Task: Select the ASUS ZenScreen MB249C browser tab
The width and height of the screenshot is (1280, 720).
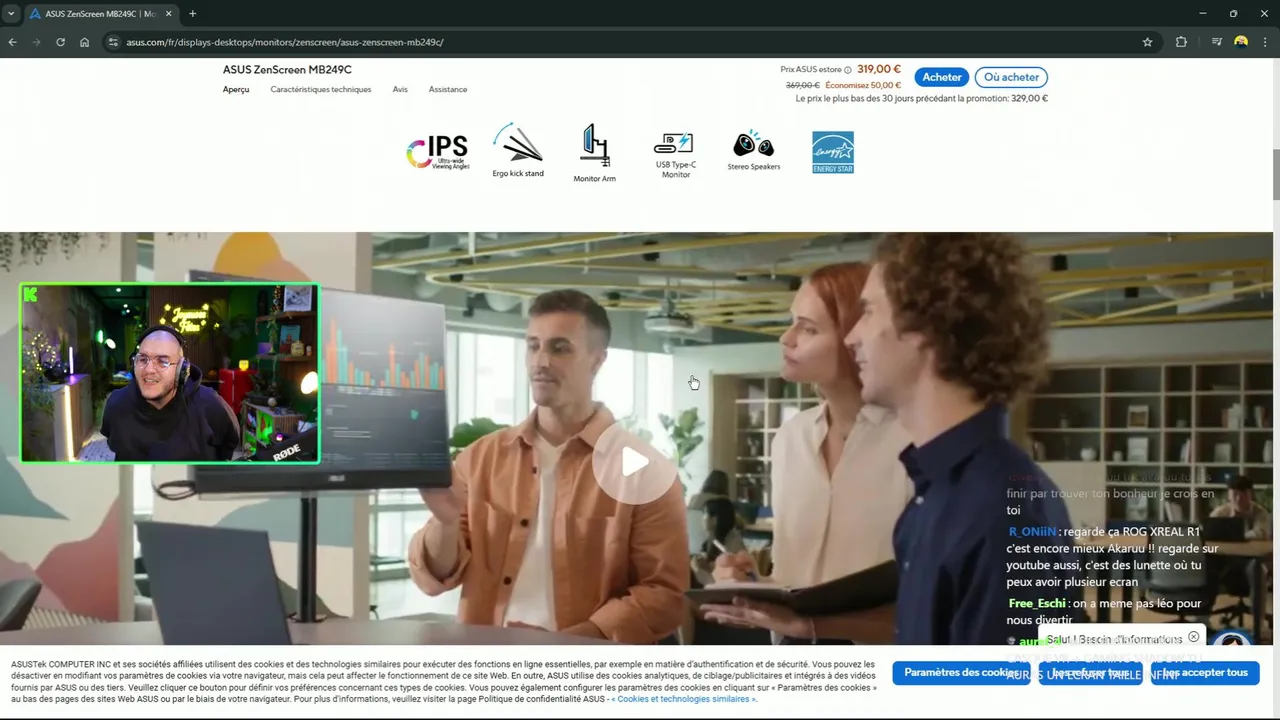Action: 100,14
